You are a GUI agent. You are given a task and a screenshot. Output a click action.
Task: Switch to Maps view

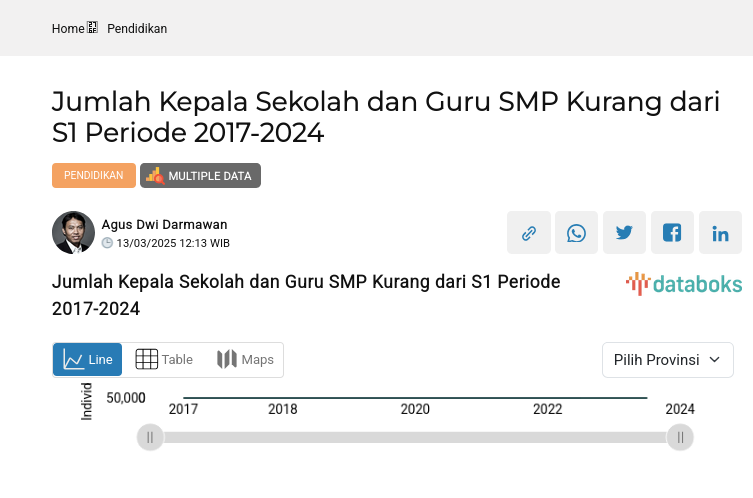coord(245,360)
